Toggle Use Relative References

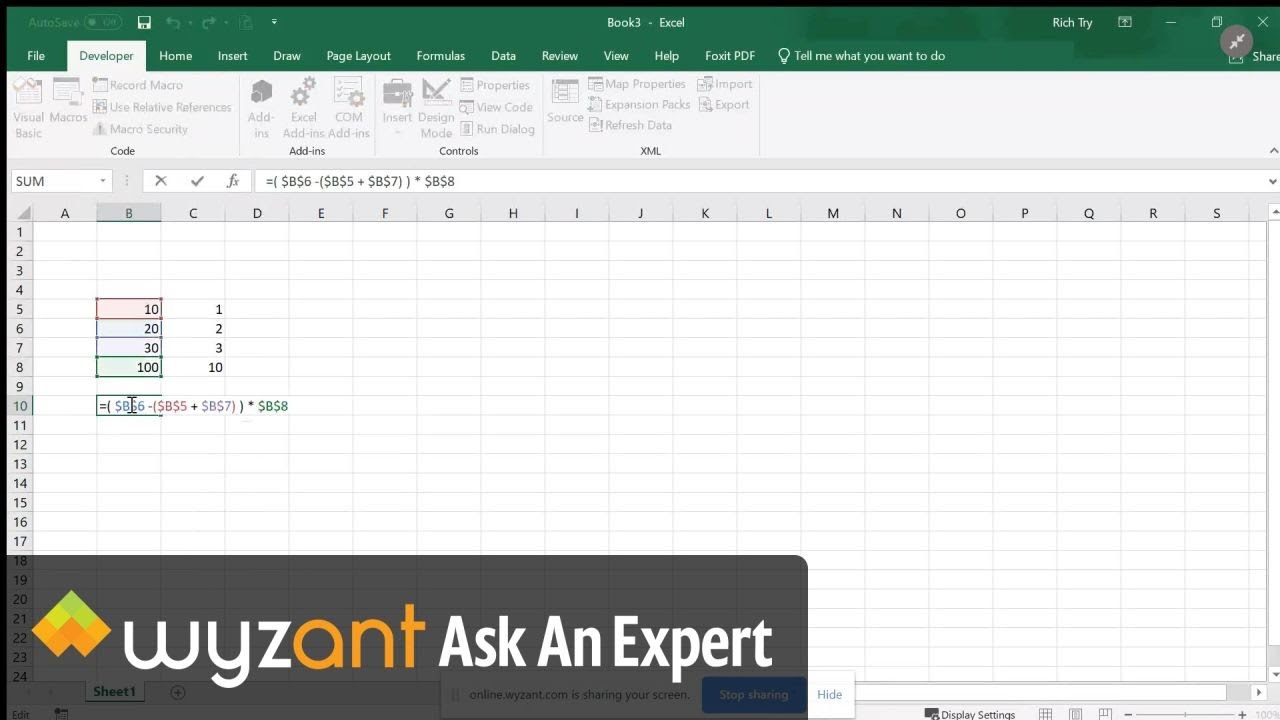(x=162, y=107)
